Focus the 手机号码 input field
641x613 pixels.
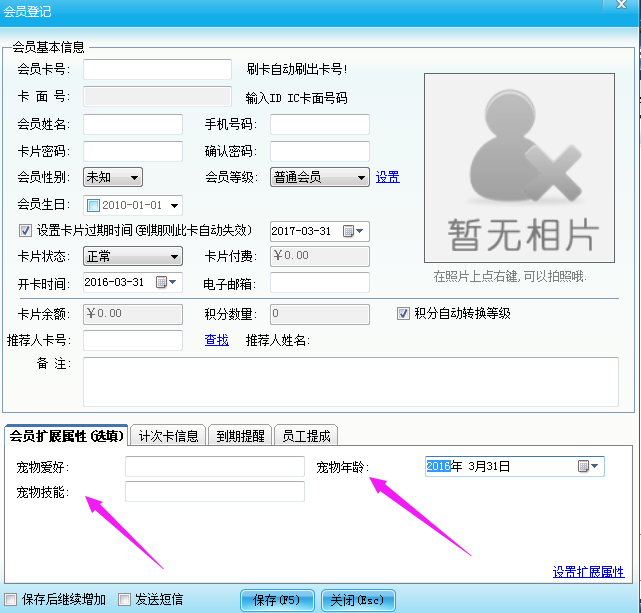[x=320, y=124]
